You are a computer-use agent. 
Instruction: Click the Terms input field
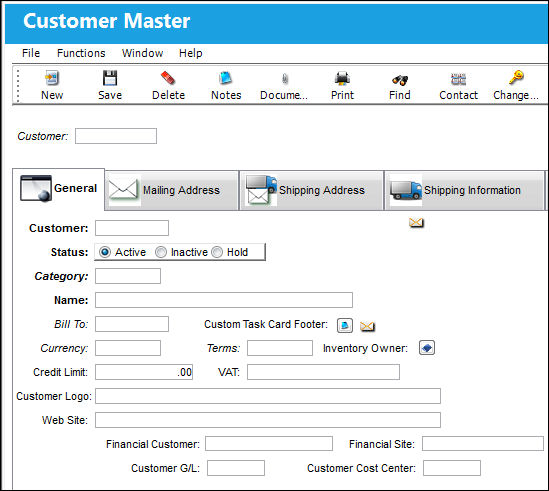point(280,348)
